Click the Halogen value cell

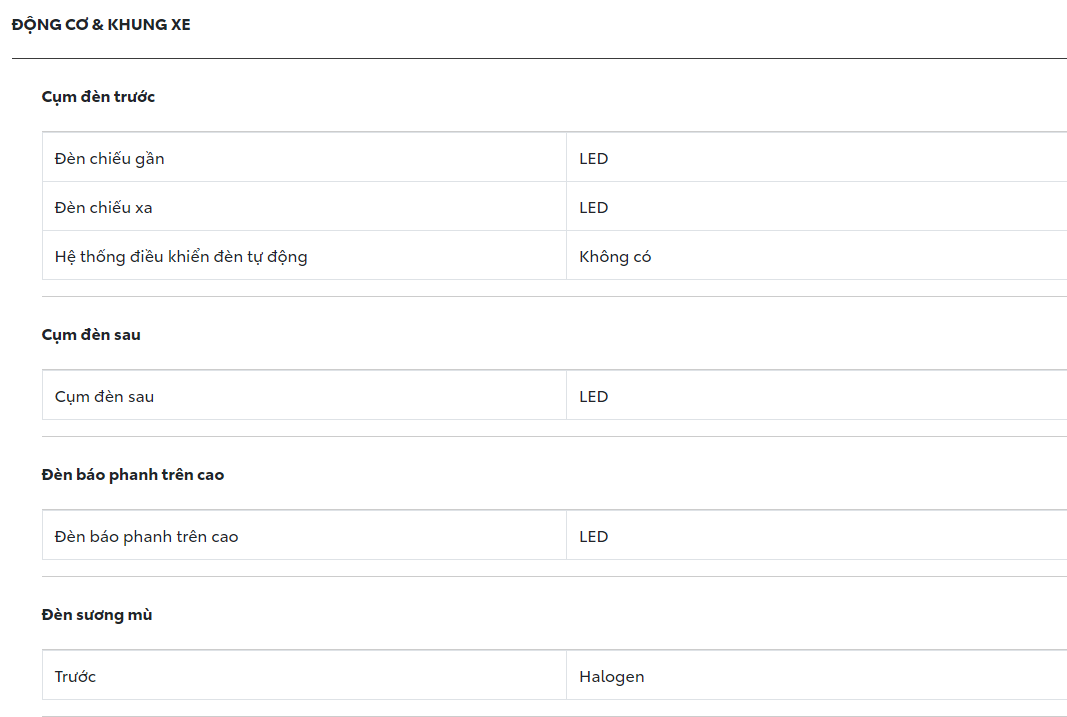[612, 677]
